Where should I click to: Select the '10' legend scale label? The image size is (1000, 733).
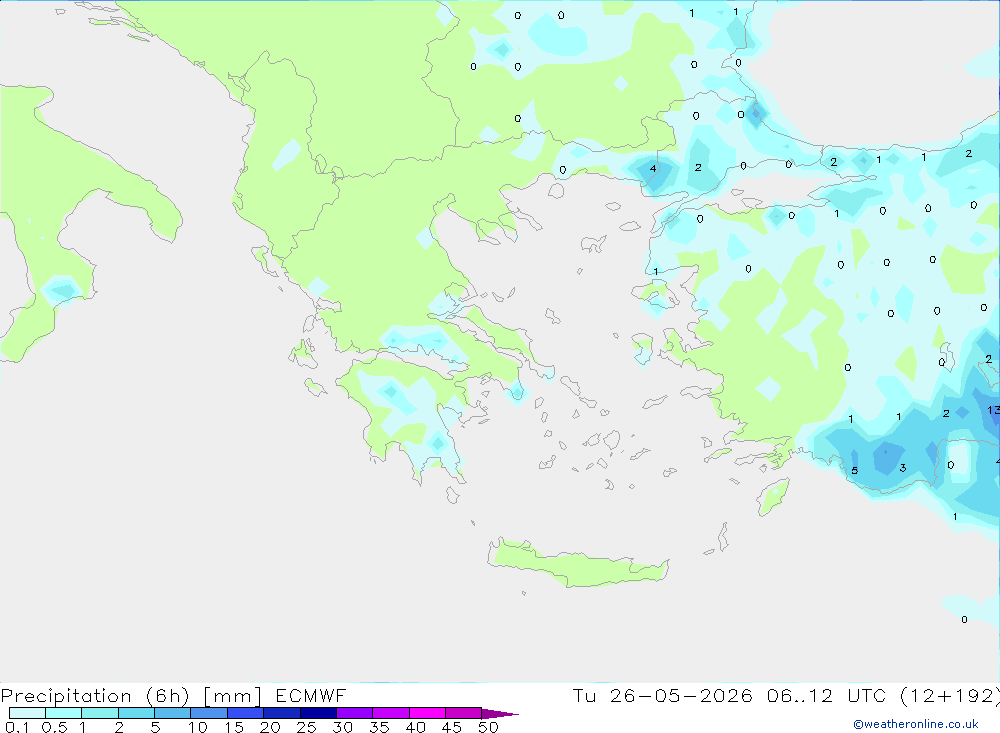(198, 727)
